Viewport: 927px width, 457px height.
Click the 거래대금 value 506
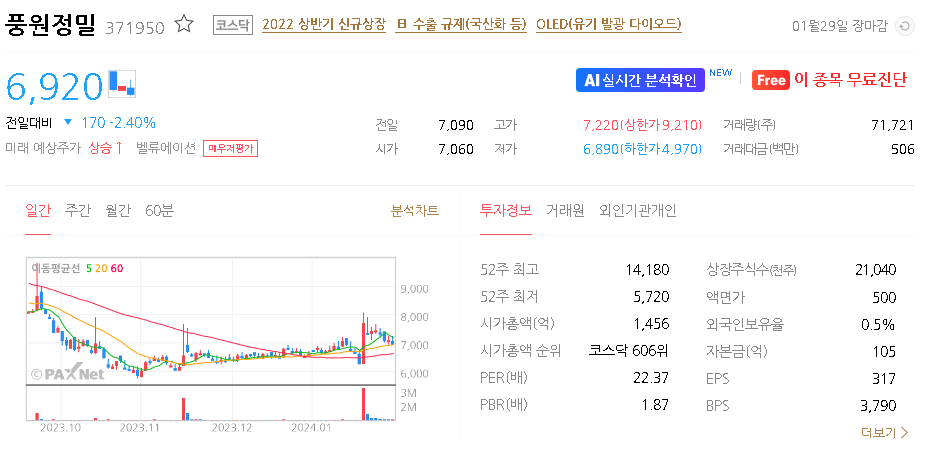coord(903,149)
